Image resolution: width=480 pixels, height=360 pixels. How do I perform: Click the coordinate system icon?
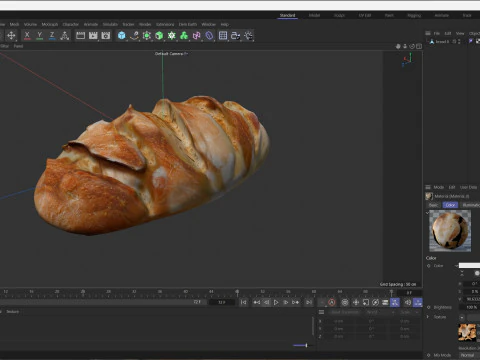[65, 35]
